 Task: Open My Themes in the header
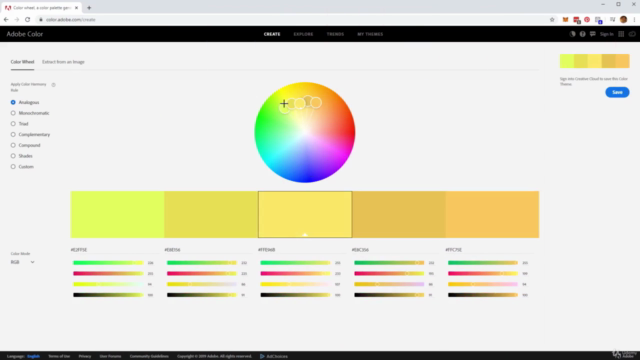coord(370,34)
